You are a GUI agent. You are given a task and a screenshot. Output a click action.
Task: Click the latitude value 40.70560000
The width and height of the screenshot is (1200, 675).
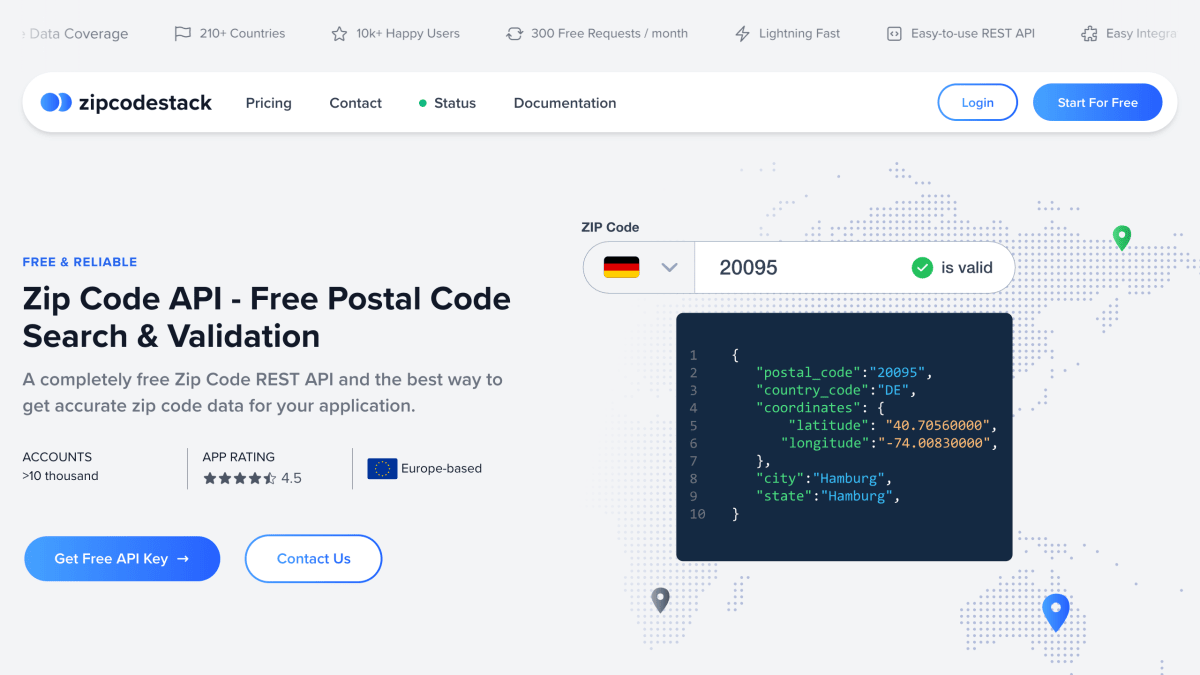click(938, 425)
